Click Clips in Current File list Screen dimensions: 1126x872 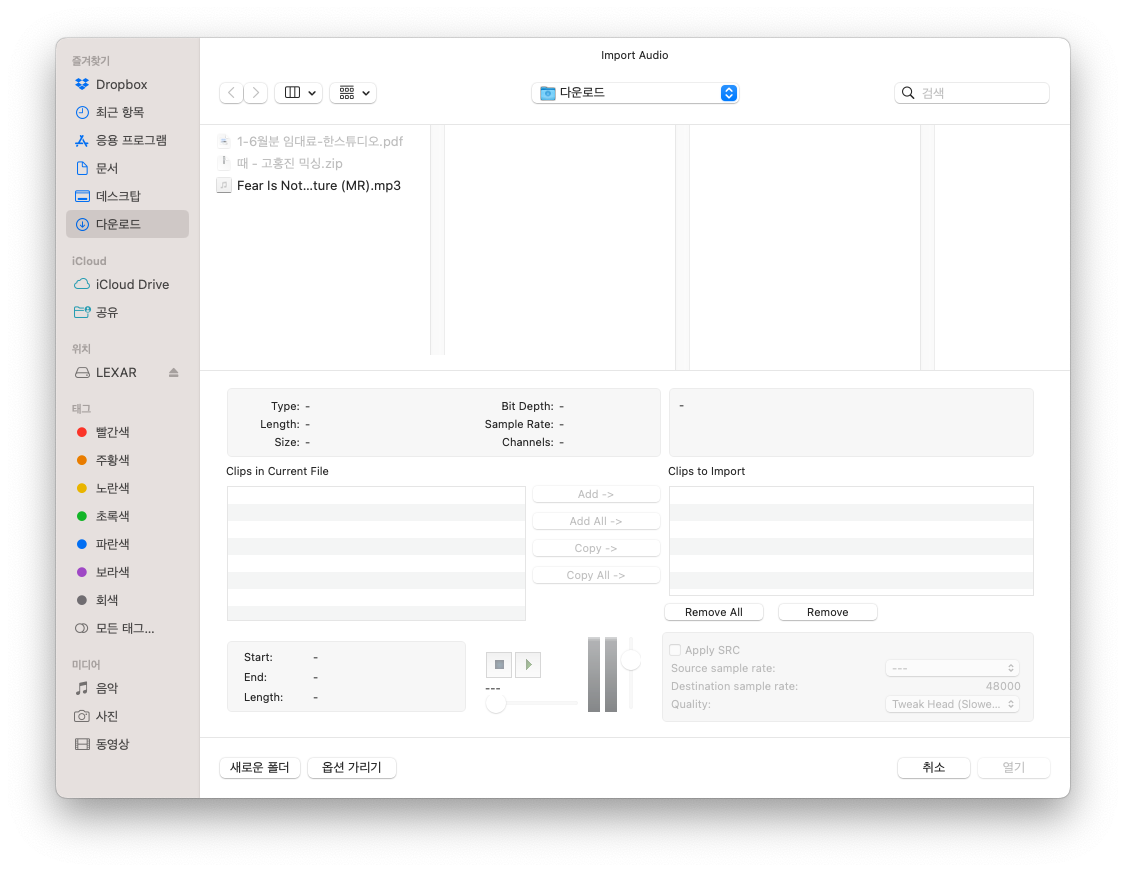pos(376,554)
